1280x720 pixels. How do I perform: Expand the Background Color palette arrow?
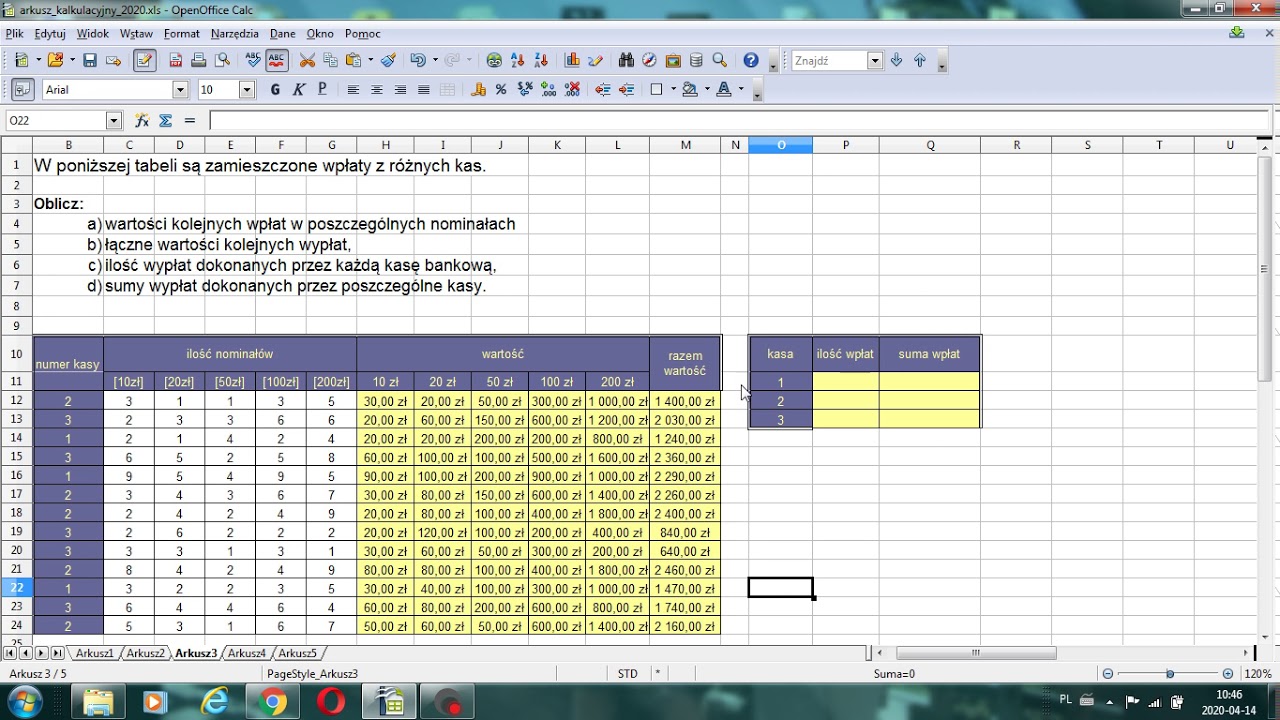pyautogui.click(x=706, y=89)
